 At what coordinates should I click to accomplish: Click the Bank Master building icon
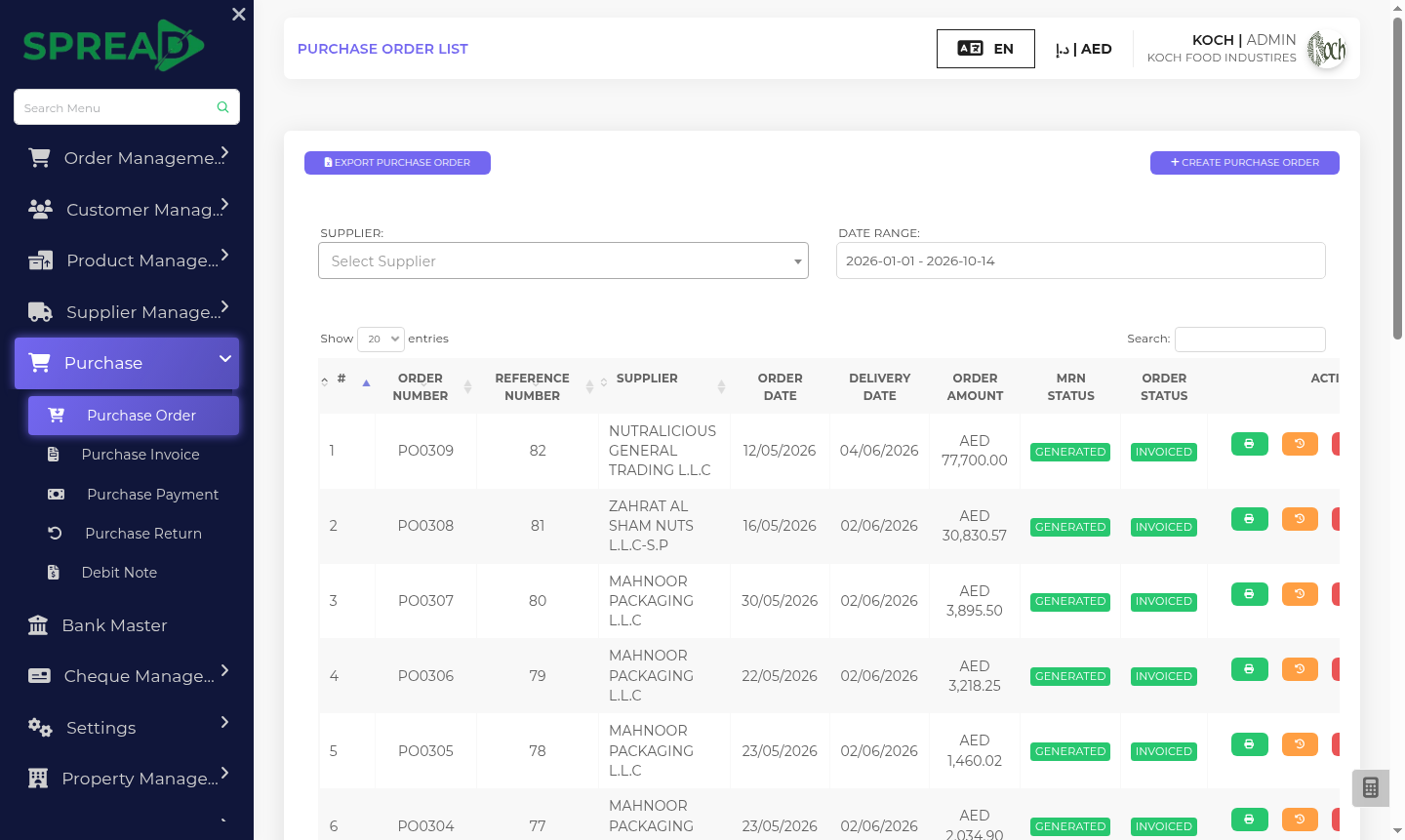tap(38, 625)
